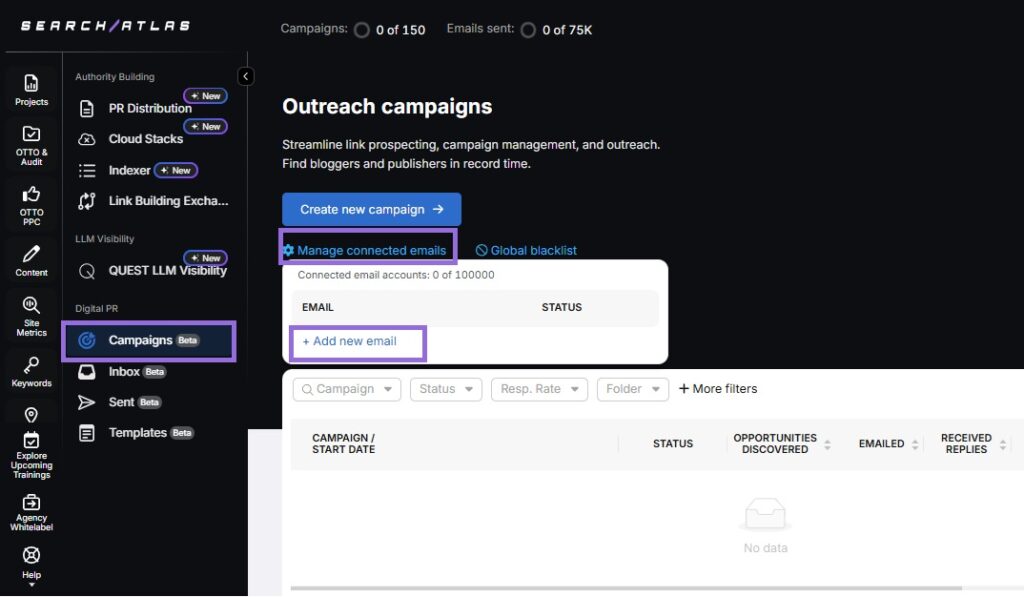
Task: Open Manage connected emails
Action: pos(371,250)
